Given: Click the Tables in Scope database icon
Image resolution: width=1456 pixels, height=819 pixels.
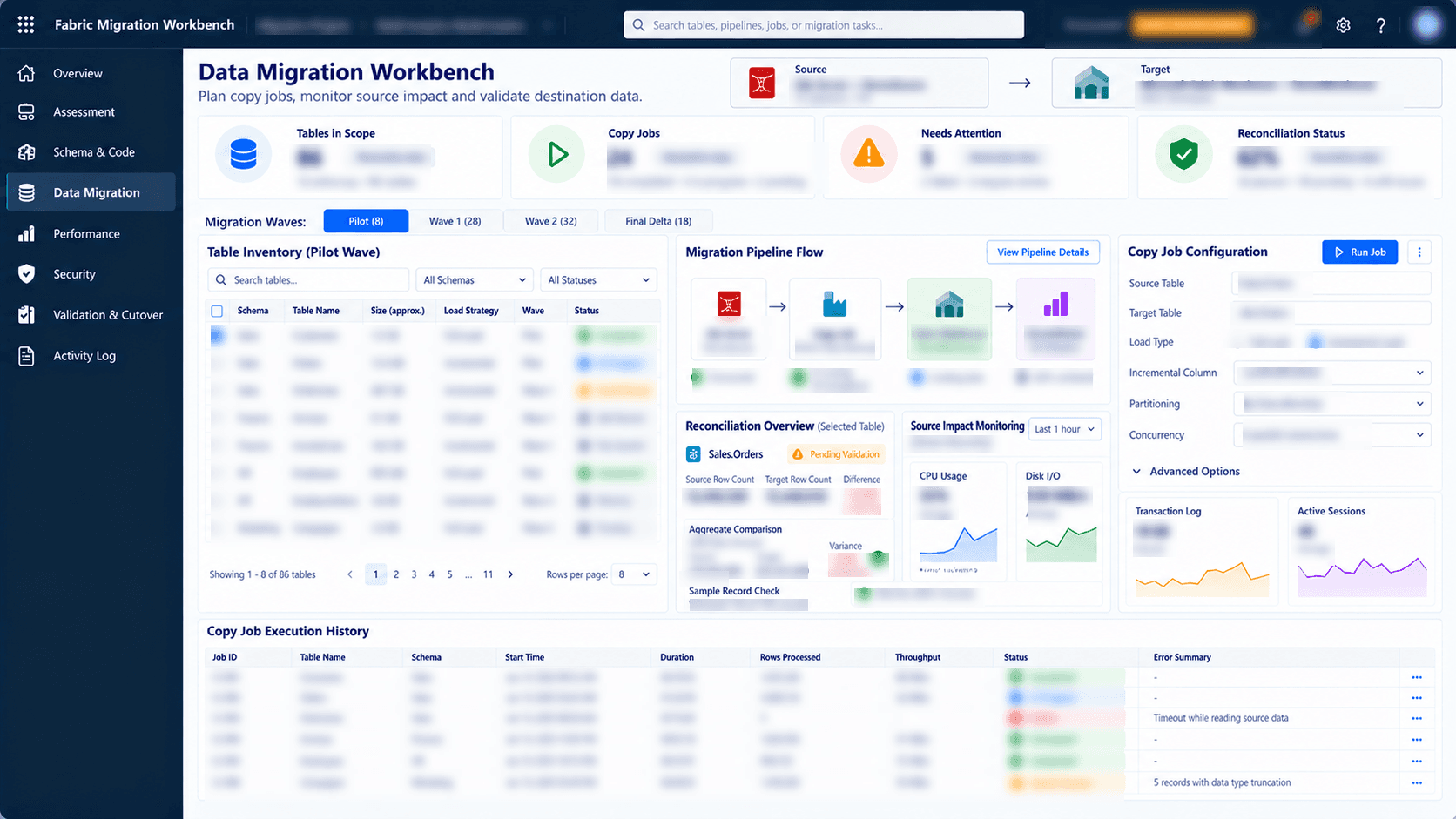Looking at the screenshot, I should click(243, 155).
